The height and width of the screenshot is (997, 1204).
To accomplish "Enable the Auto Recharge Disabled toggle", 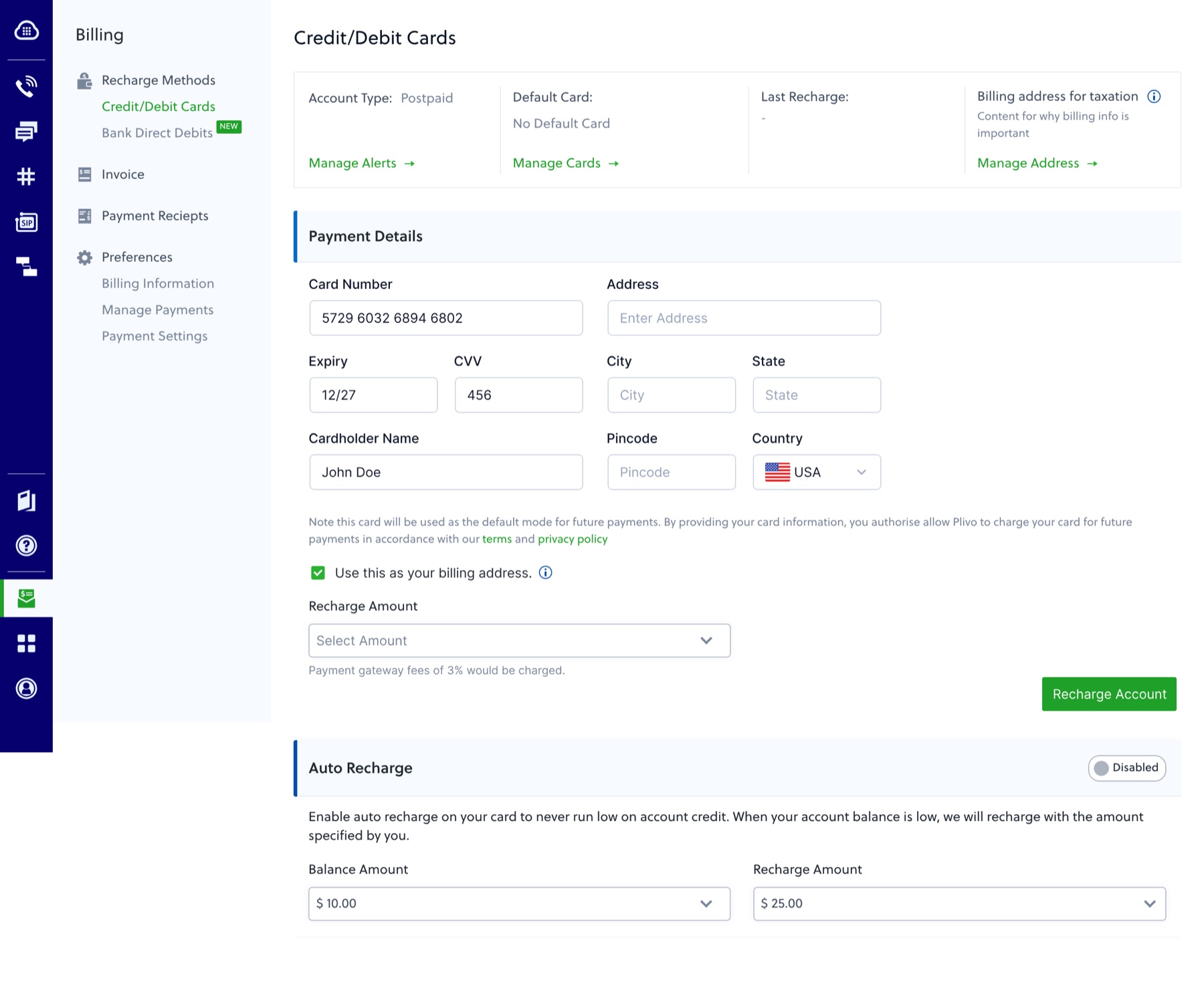I will point(1127,768).
